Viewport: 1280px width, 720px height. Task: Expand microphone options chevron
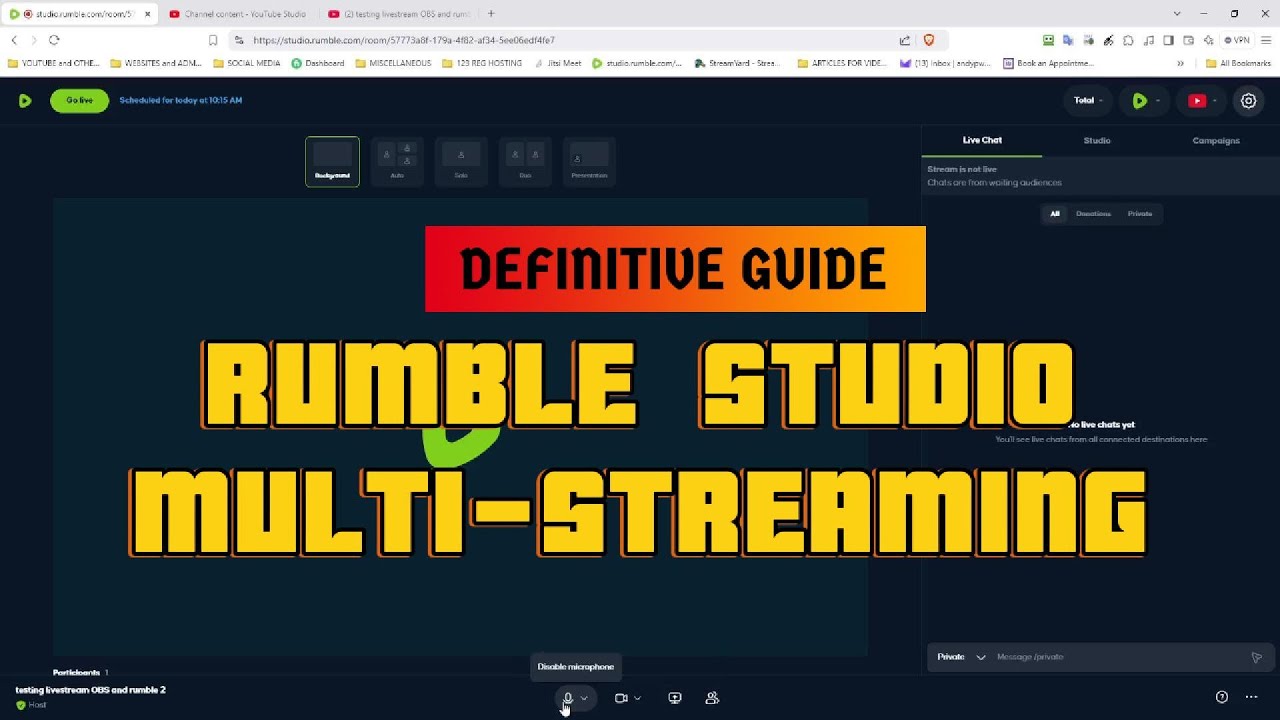584,698
